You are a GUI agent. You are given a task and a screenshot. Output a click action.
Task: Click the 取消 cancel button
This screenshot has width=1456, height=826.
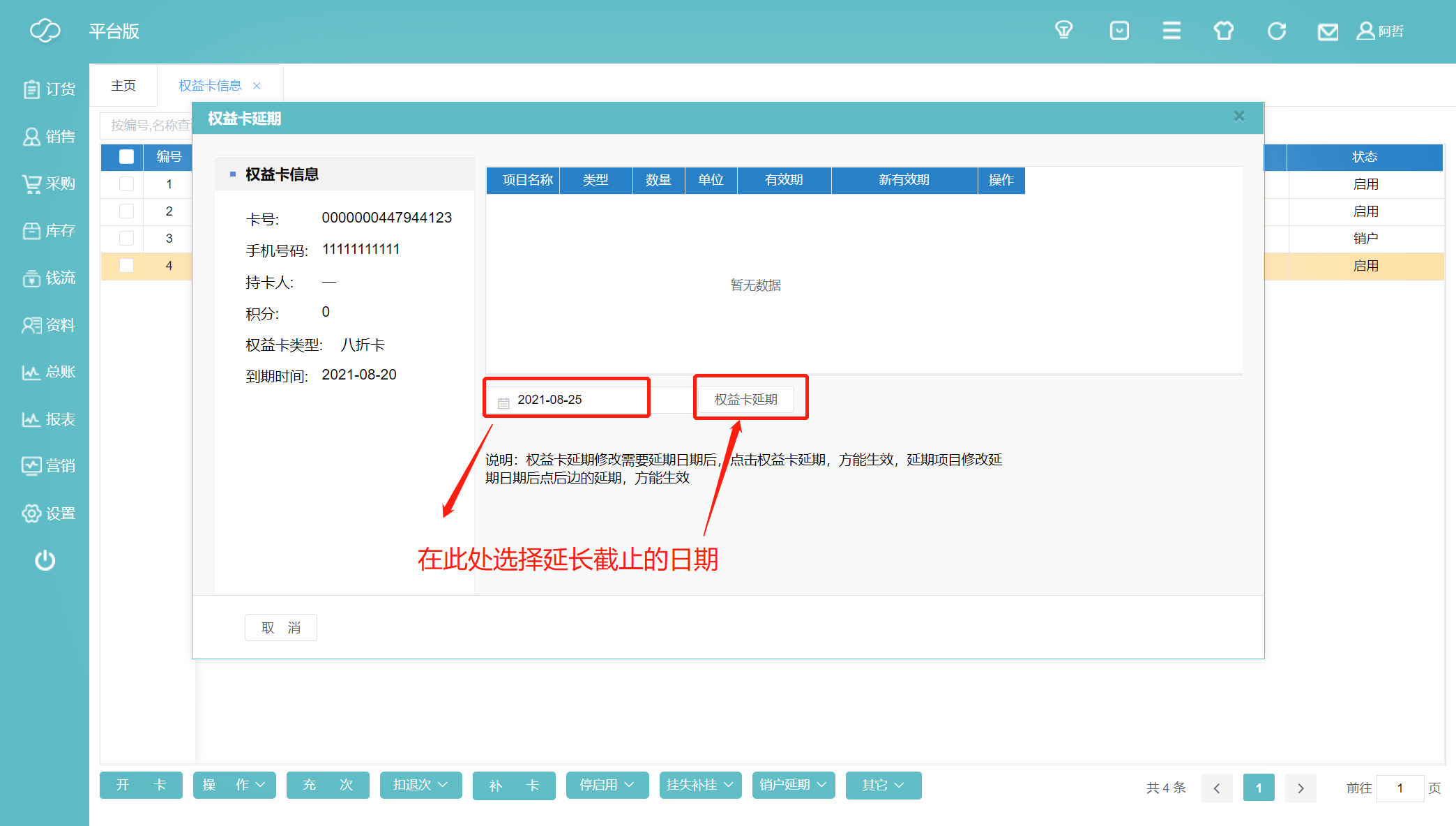[x=280, y=628]
